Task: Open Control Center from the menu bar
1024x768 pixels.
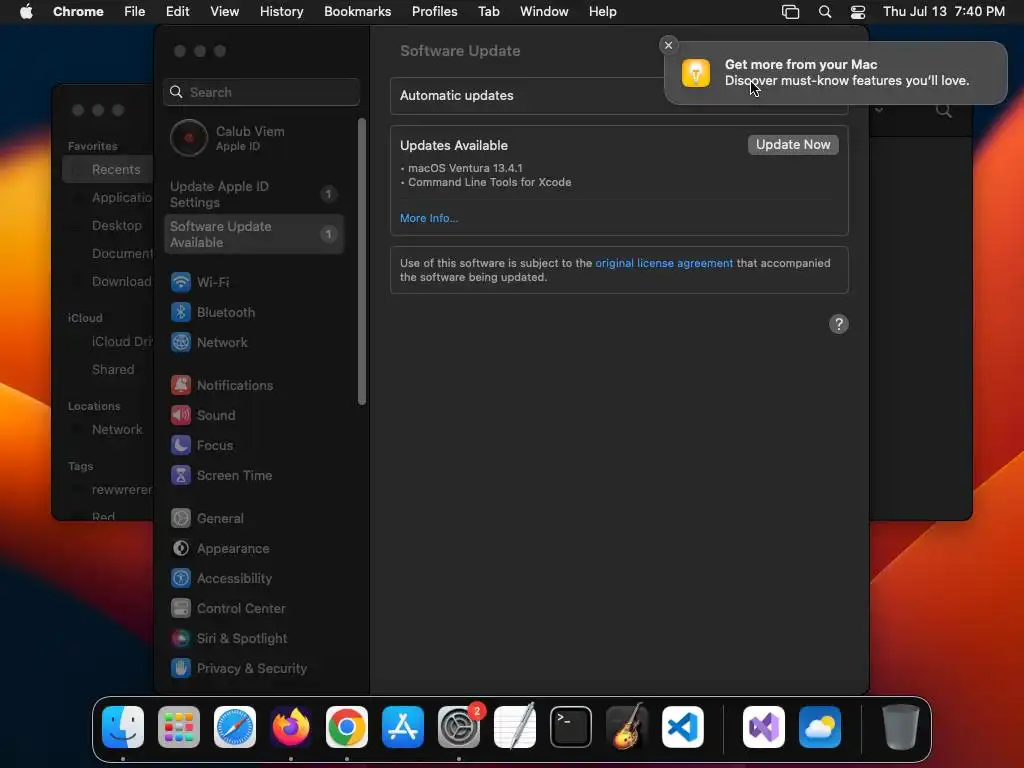Action: coord(857,12)
